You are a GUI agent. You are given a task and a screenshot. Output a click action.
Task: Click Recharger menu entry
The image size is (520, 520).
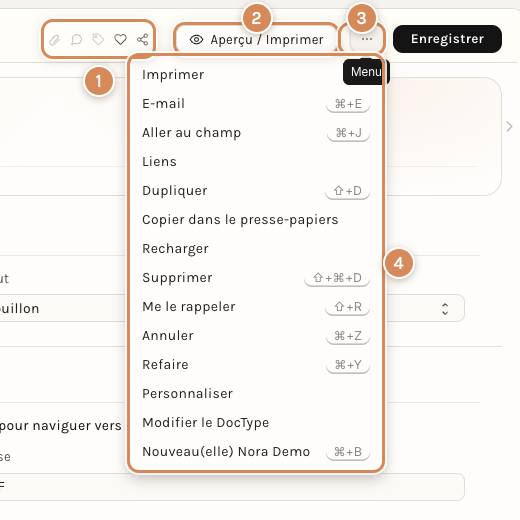coord(256,249)
